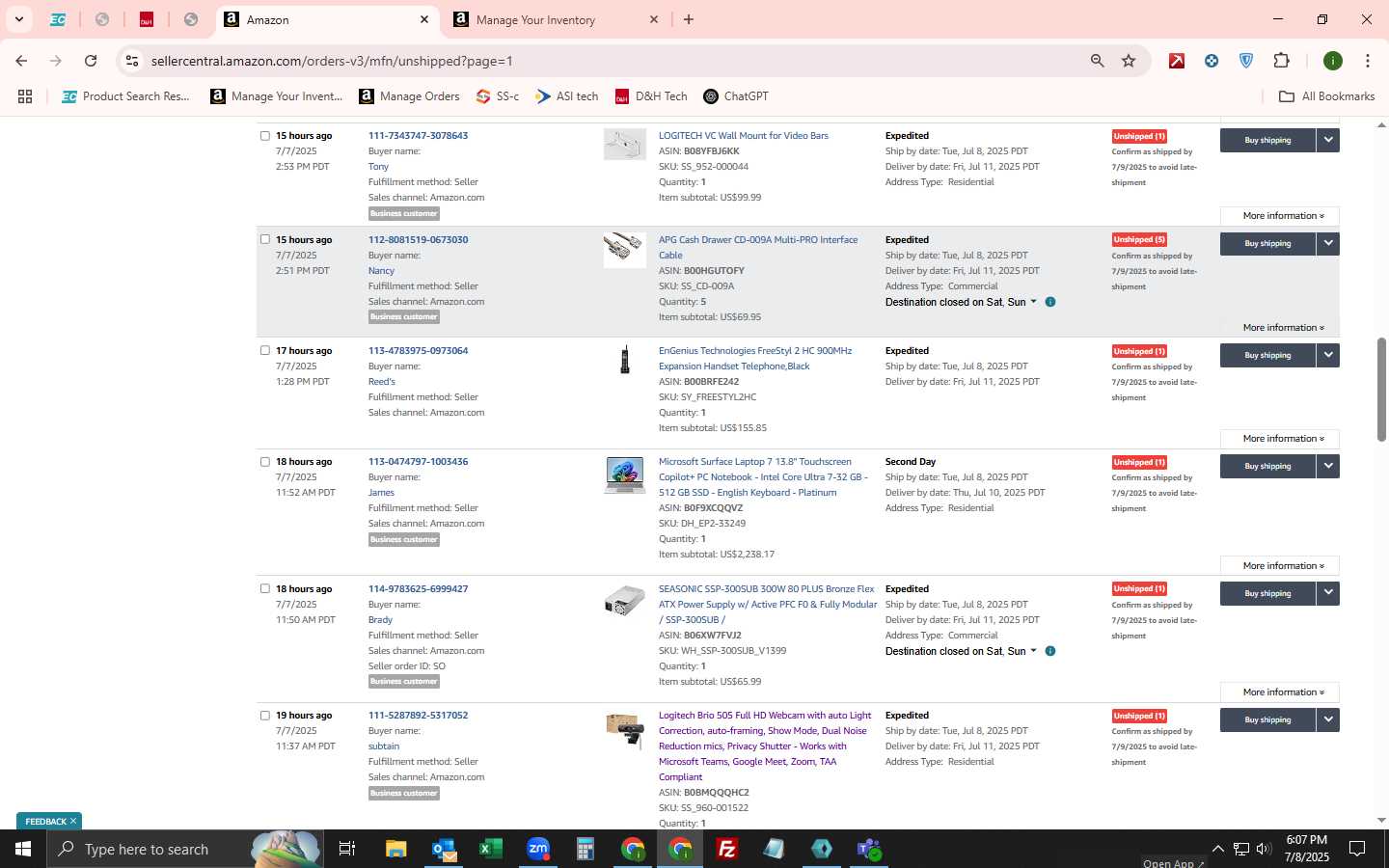
Task: Open FileZilla from the taskbar
Action: pos(727,849)
